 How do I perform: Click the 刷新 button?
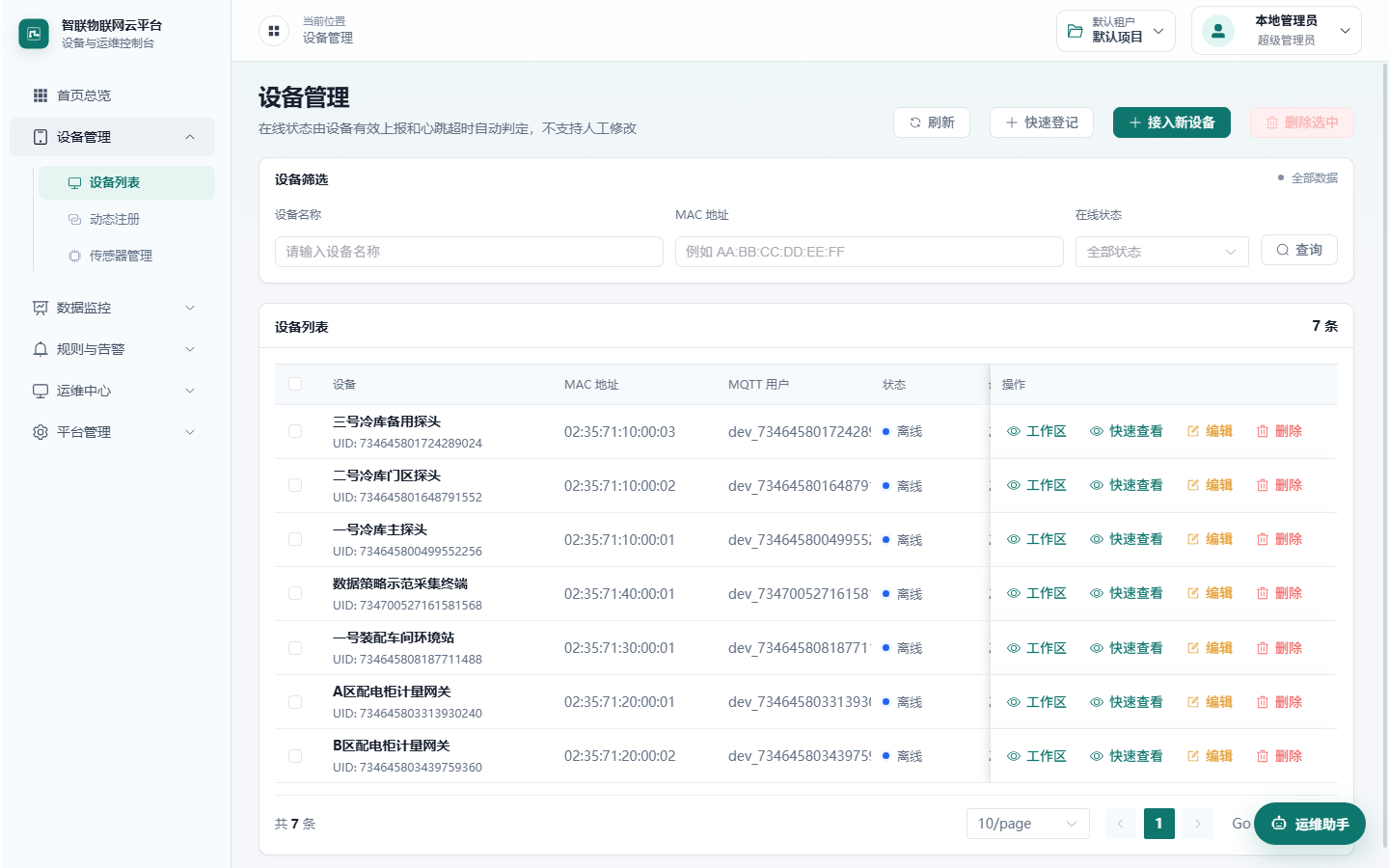[x=932, y=122]
